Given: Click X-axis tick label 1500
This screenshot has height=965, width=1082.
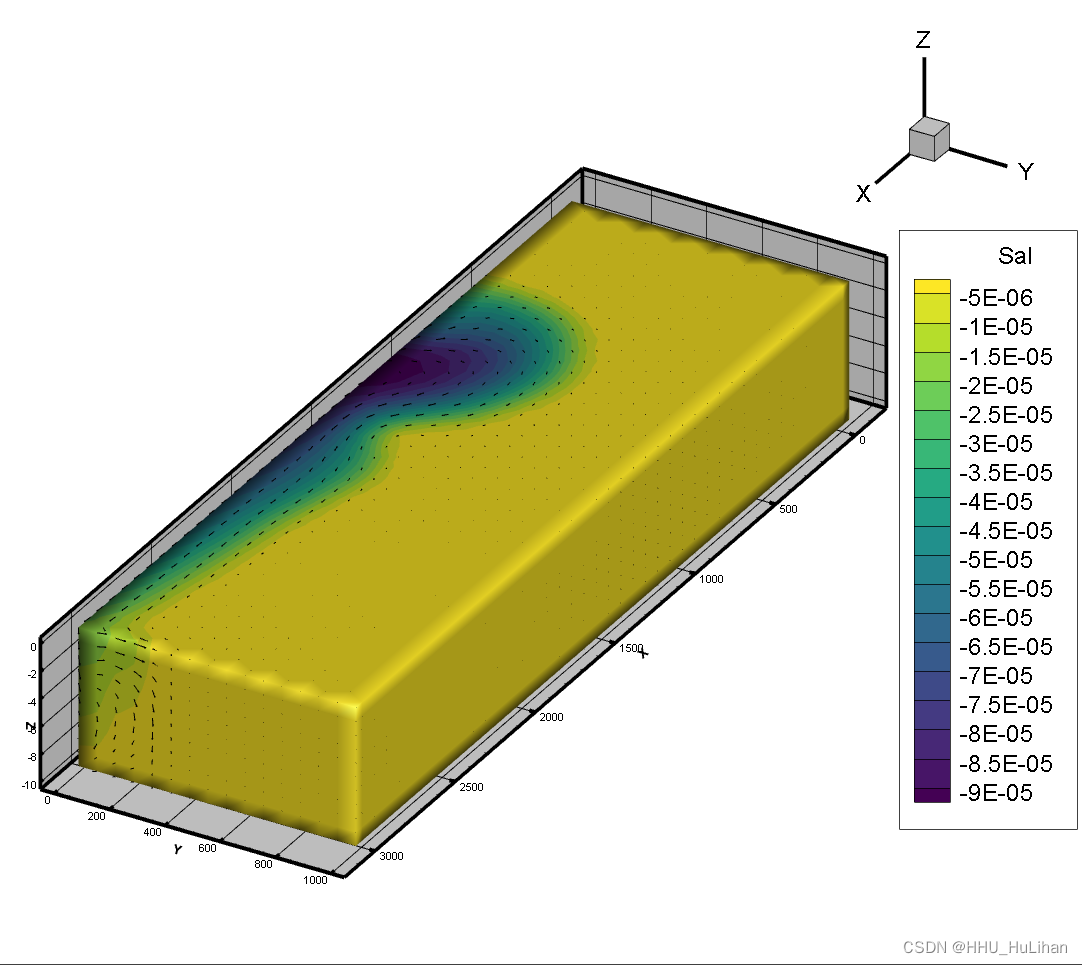Looking at the screenshot, I should pos(631,648).
